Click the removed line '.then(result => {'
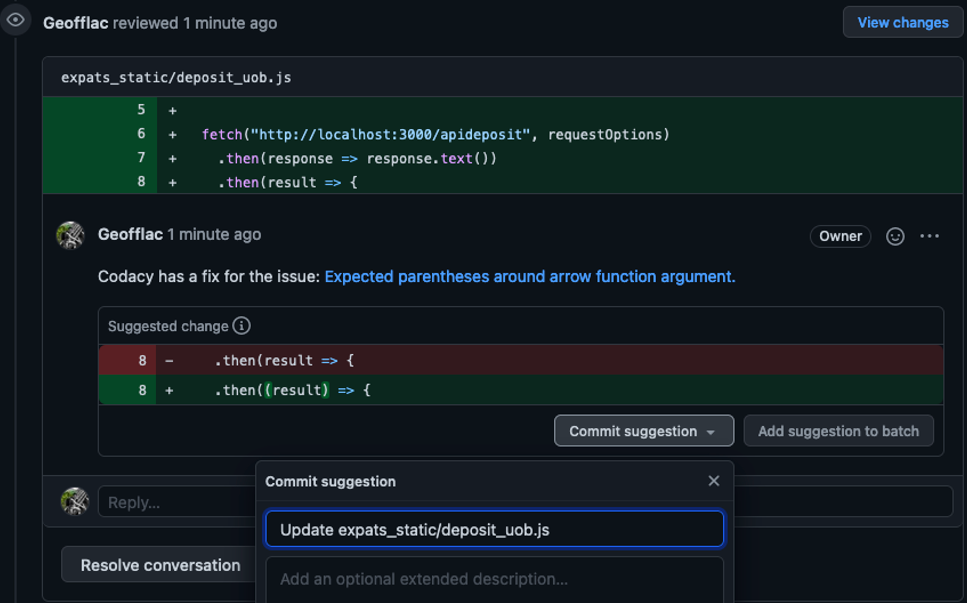 pyautogui.click(x=521, y=360)
